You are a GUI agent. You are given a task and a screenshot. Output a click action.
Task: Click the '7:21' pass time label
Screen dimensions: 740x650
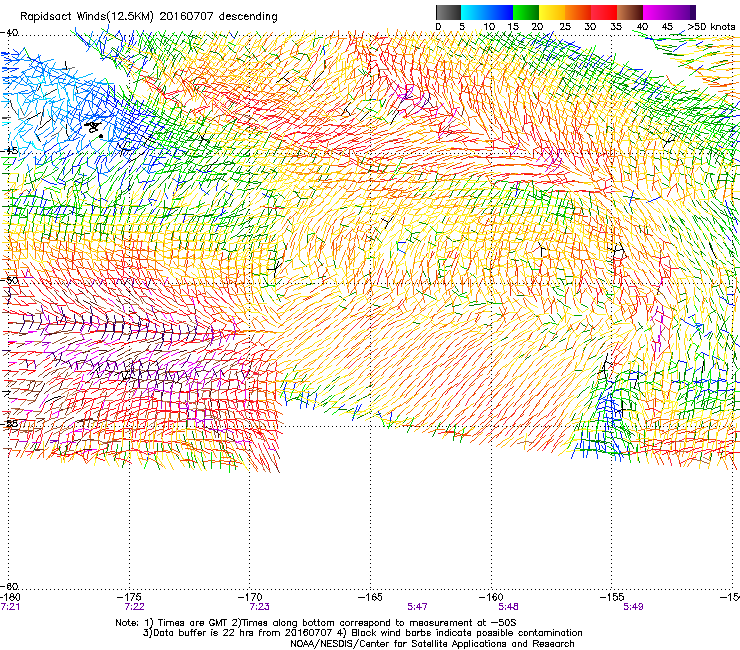[x=10, y=607]
